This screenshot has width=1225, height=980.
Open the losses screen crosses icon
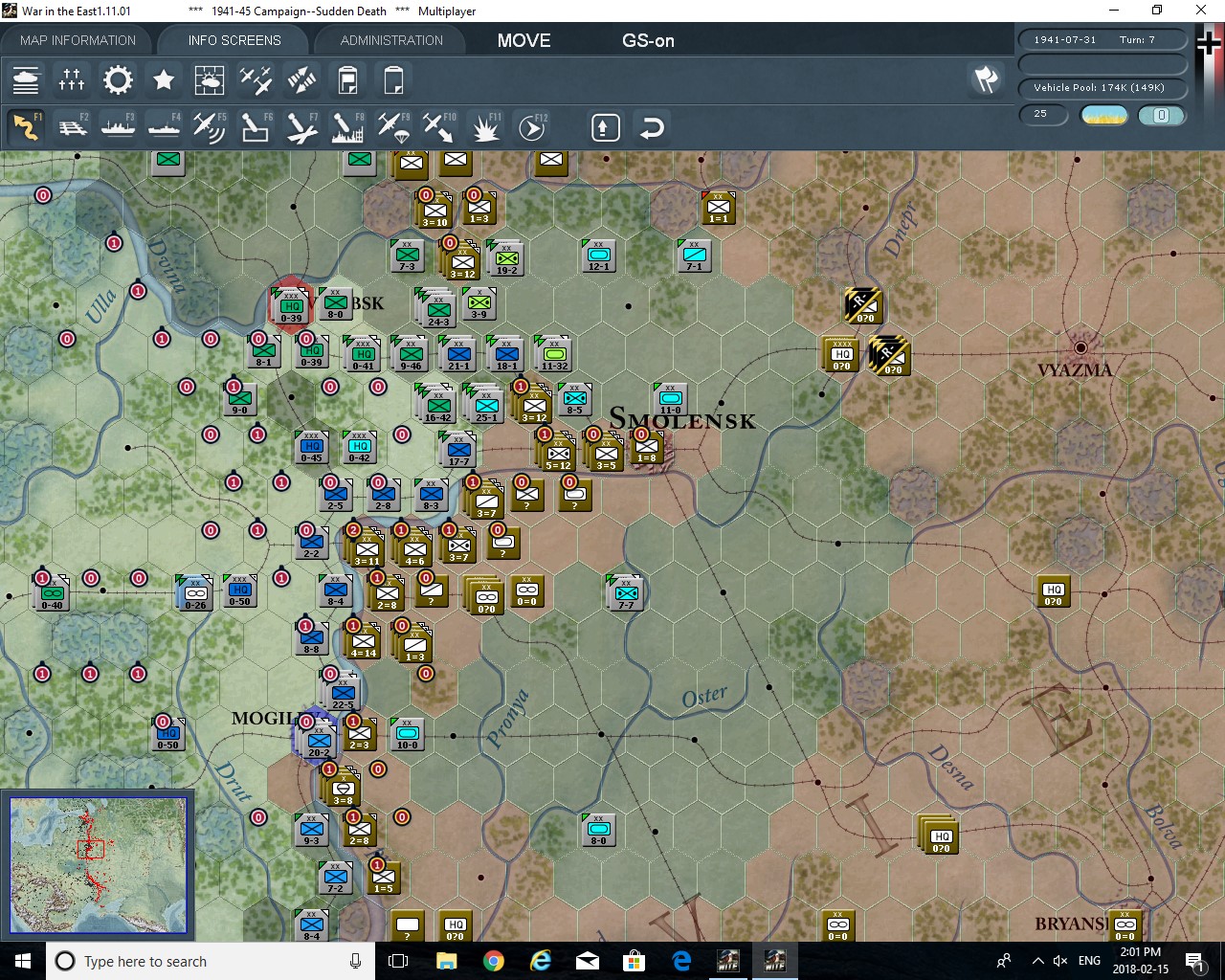click(72, 80)
